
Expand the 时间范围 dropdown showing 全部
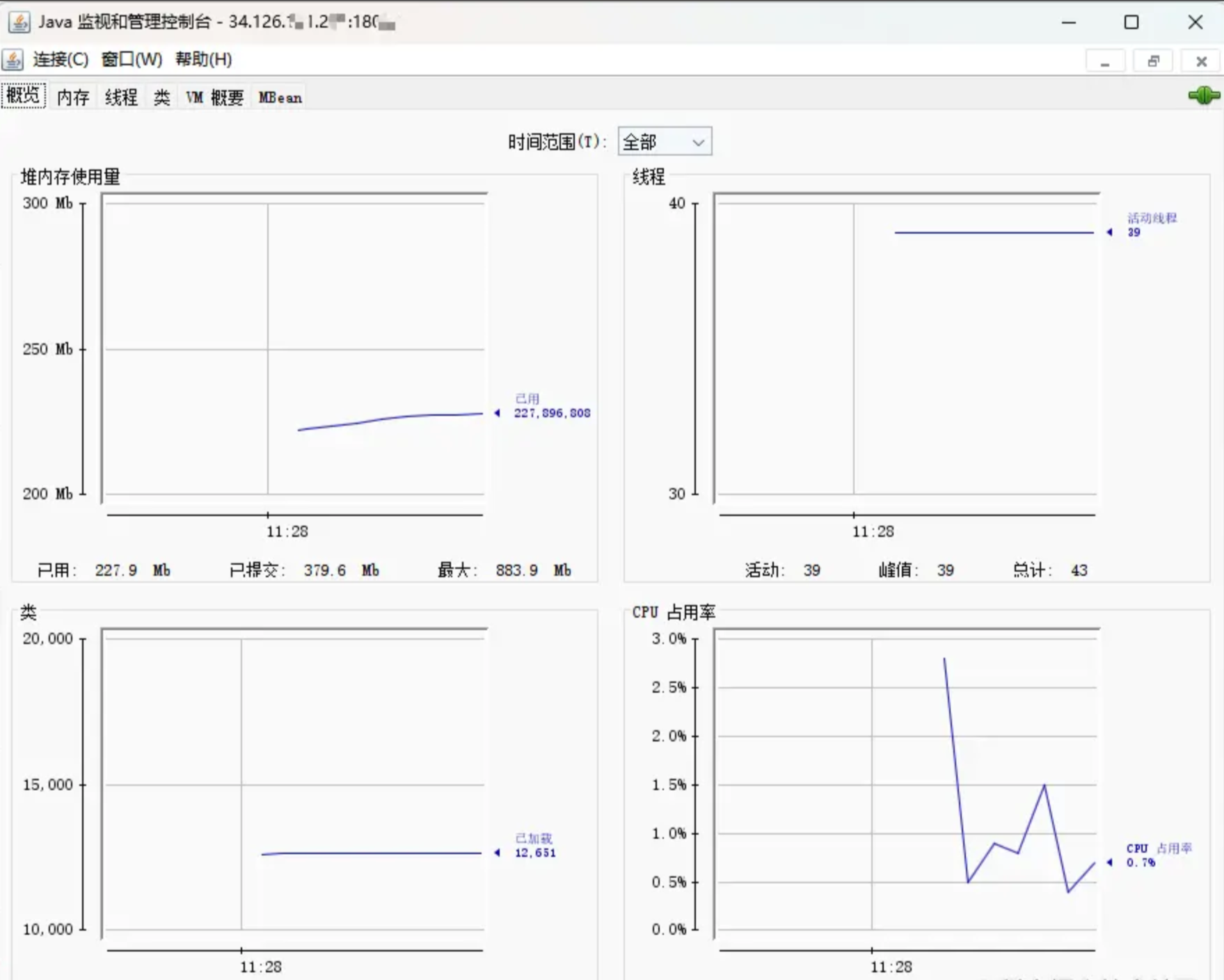coord(665,142)
